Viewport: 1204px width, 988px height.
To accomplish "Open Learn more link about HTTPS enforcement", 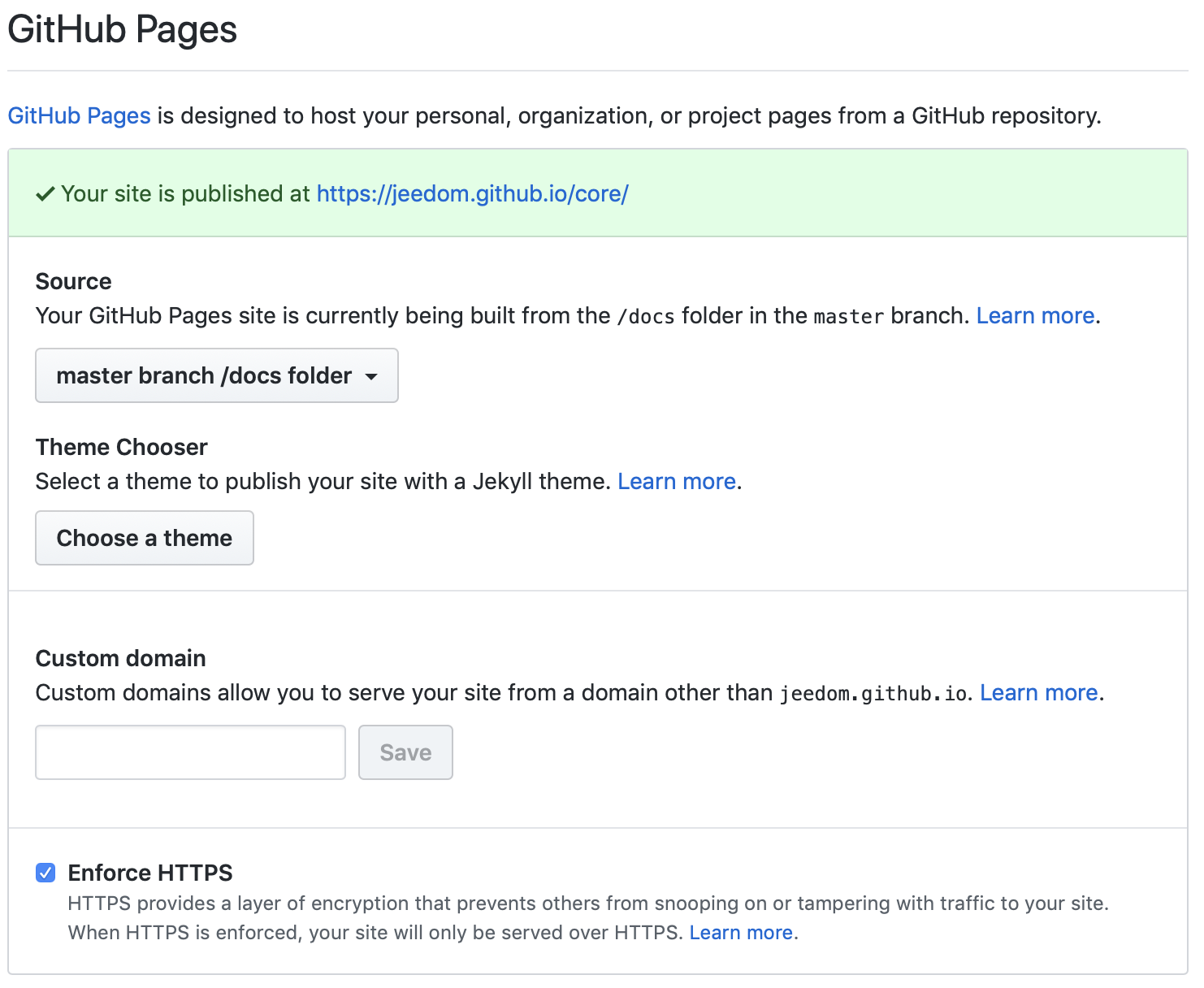I will click(741, 932).
